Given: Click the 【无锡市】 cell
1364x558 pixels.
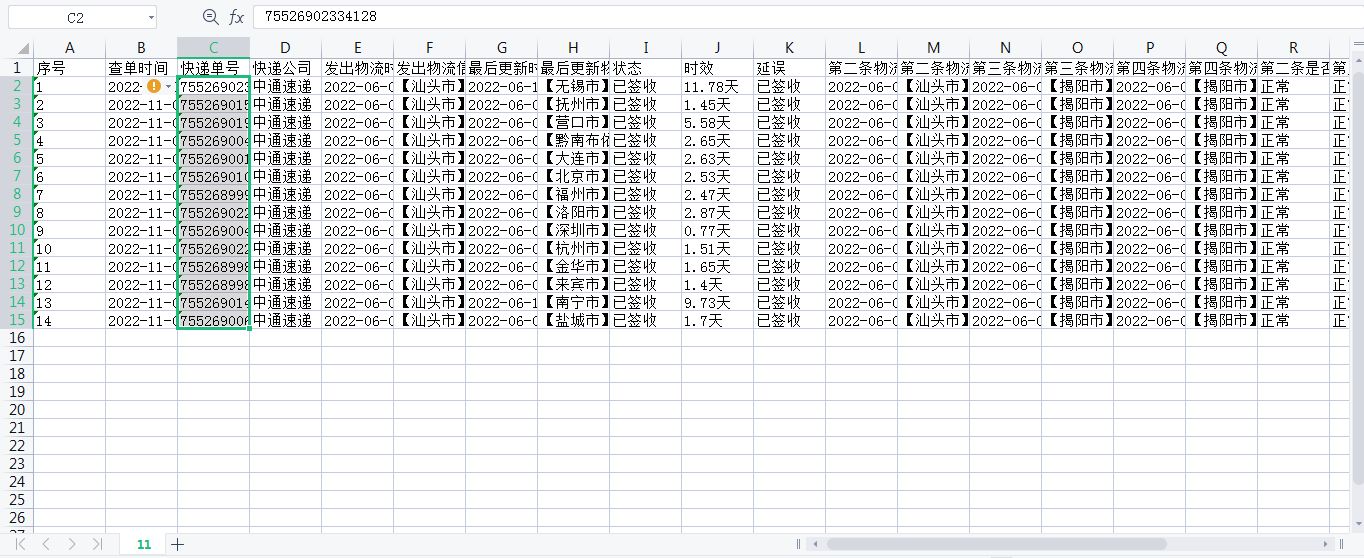Looking at the screenshot, I should [573, 86].
